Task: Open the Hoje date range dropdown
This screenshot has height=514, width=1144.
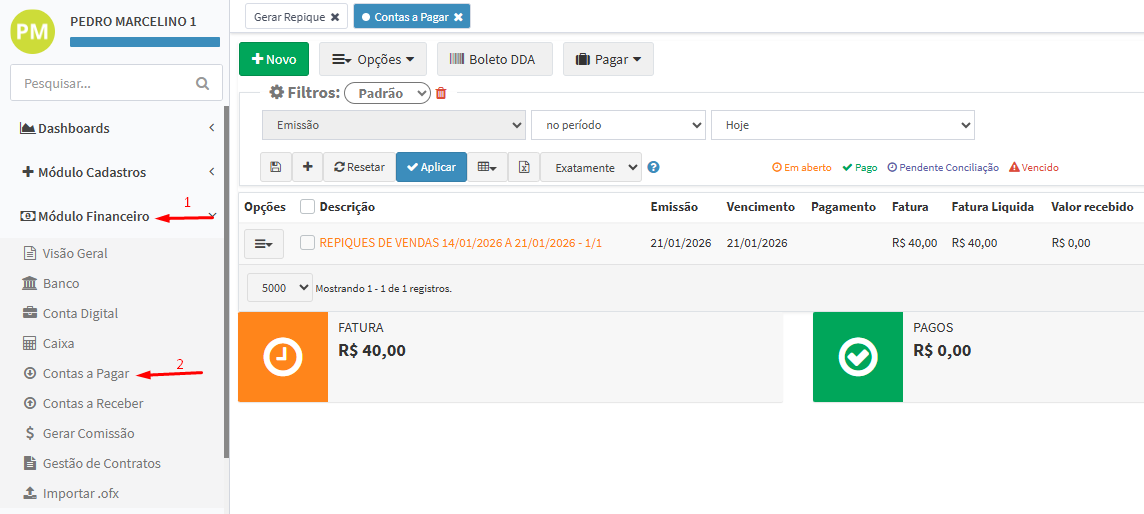Action: (x=842, y=125)
